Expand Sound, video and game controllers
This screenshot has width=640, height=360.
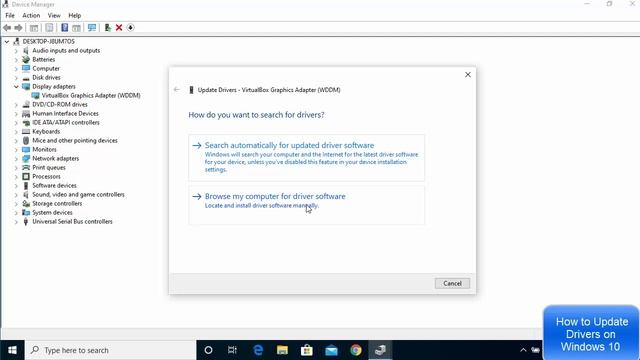16,195
